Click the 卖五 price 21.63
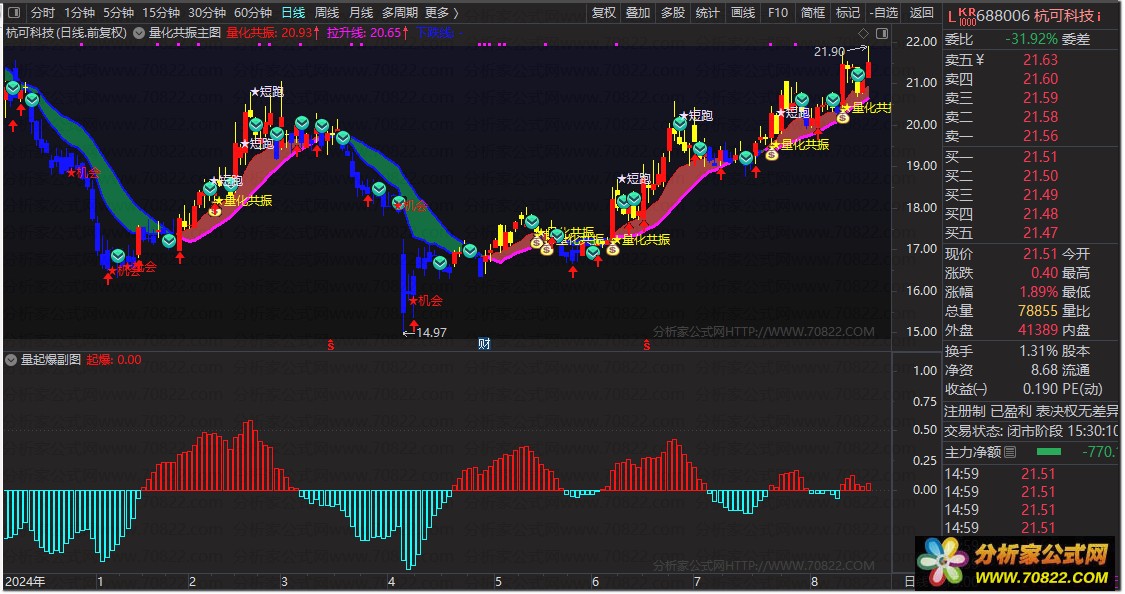 click(1040, 60)
